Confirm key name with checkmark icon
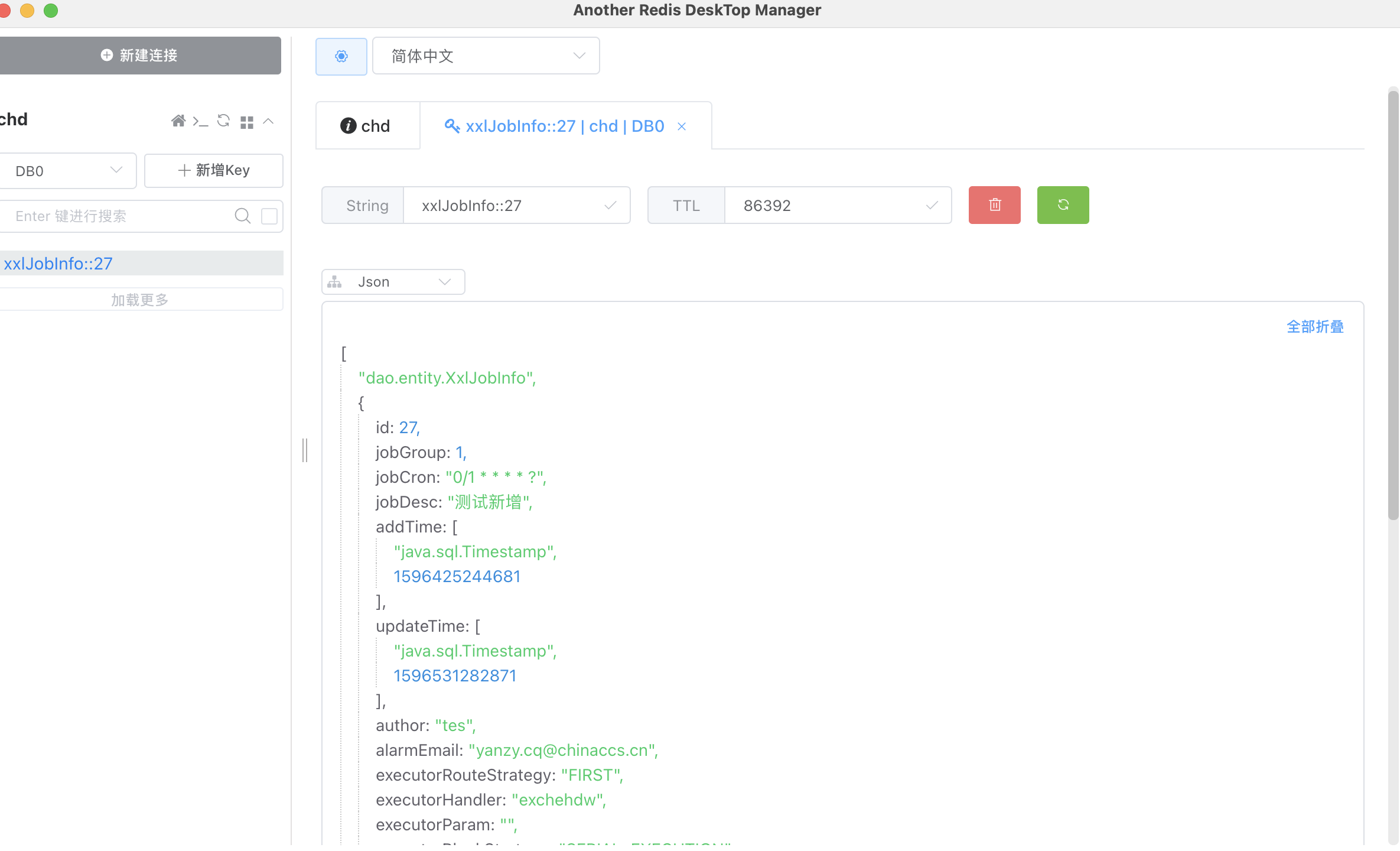The image size is (1400, 851). (x=610, y=206)
